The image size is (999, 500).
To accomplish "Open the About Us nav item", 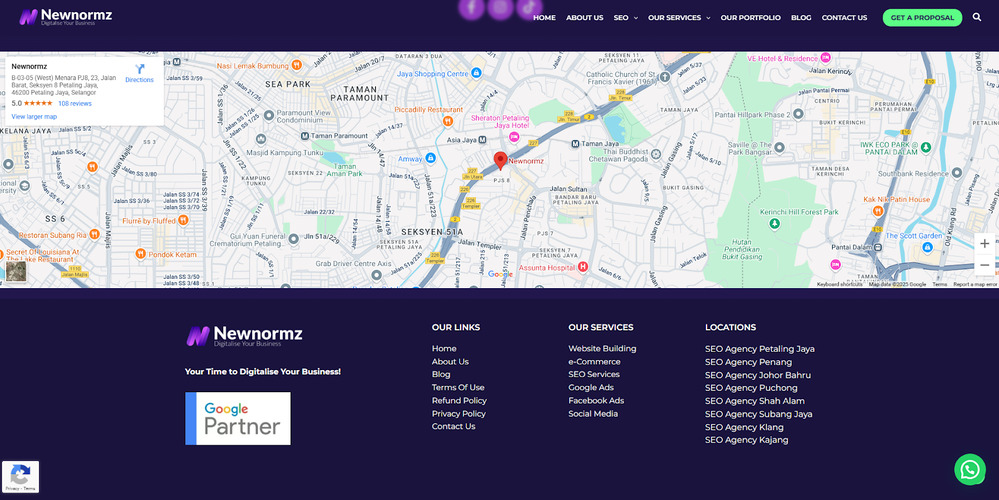I will [584, 18].
